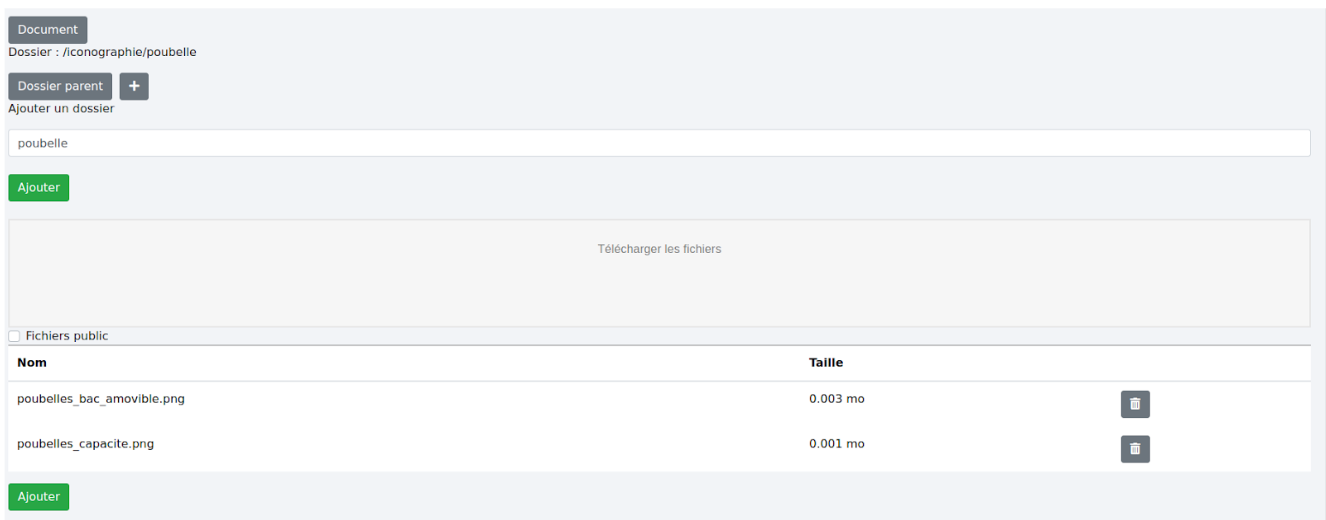Toggle the Fichiers public checkbox
The height and width of the screenshot is (520, 1326).
(14, 336)
